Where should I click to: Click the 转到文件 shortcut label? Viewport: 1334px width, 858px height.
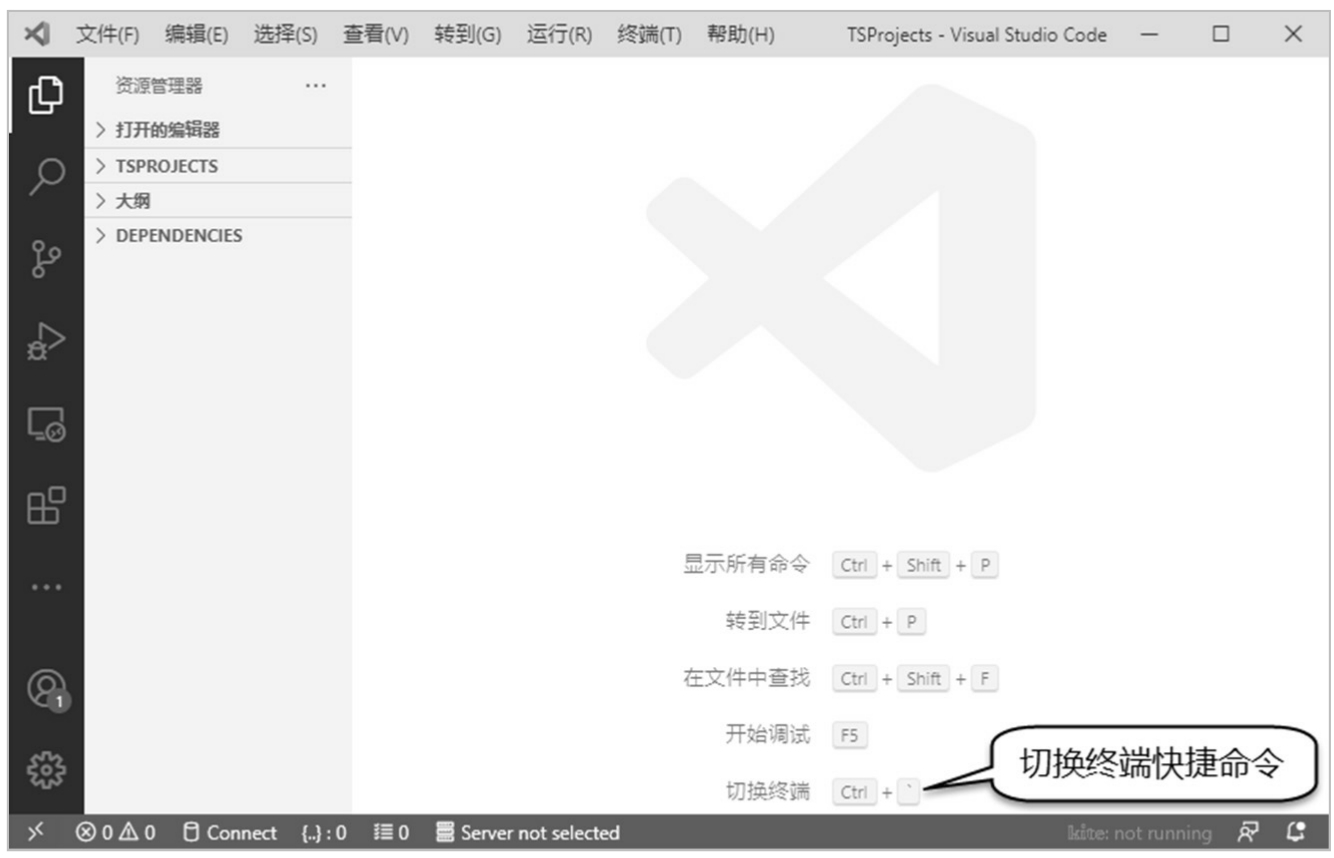768,621
